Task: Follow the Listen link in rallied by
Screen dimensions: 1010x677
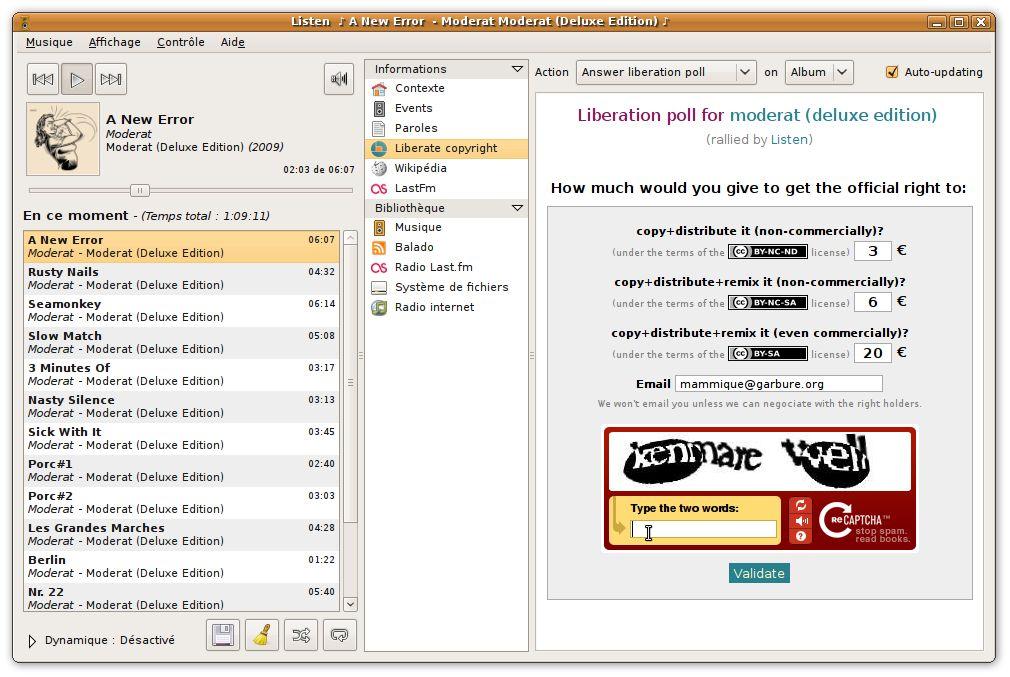Action: pos(789,139)
